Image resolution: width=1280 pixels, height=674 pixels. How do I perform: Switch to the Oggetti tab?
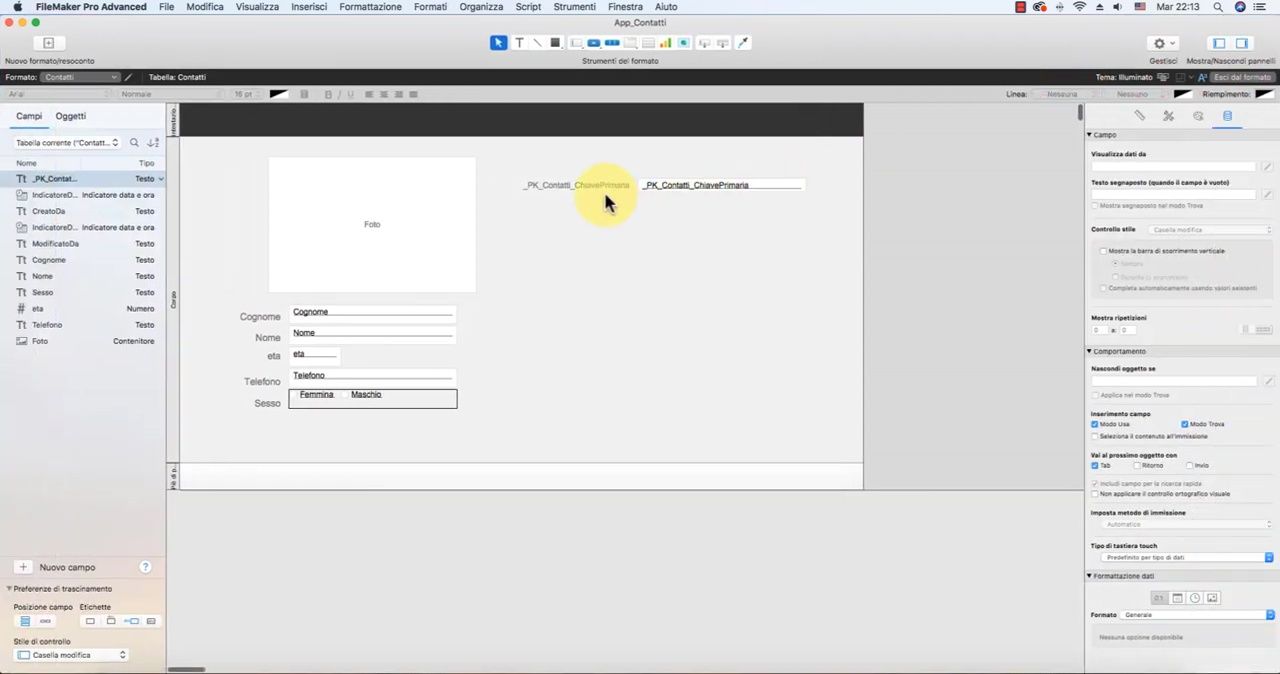[x=70, y=116]
